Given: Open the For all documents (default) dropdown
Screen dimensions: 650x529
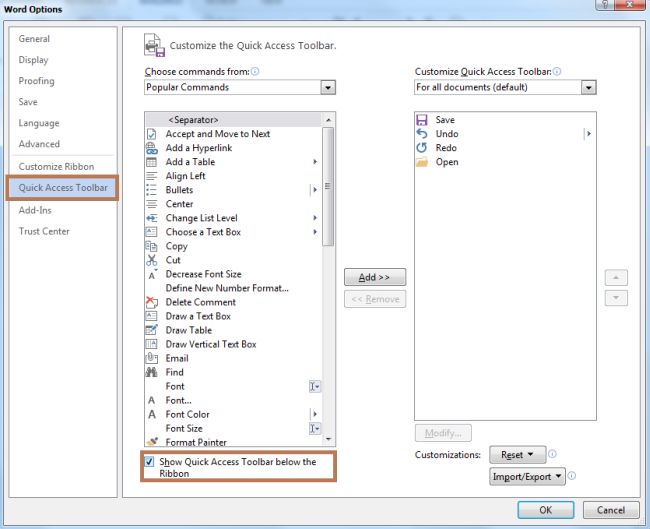Looking at the screenshot, I should 589,87.
